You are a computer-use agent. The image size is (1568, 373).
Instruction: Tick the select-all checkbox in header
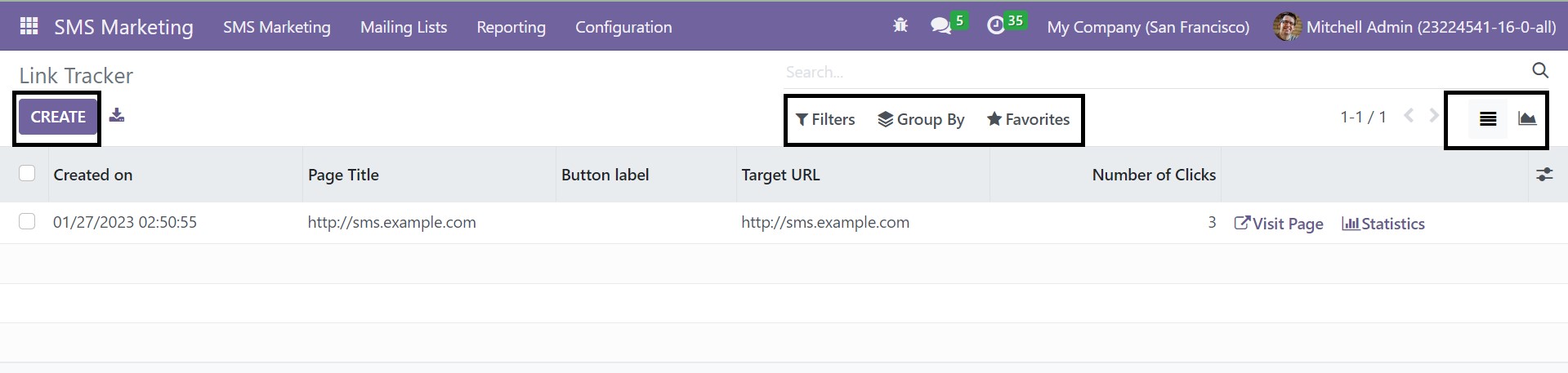click(x=27, y=173)
